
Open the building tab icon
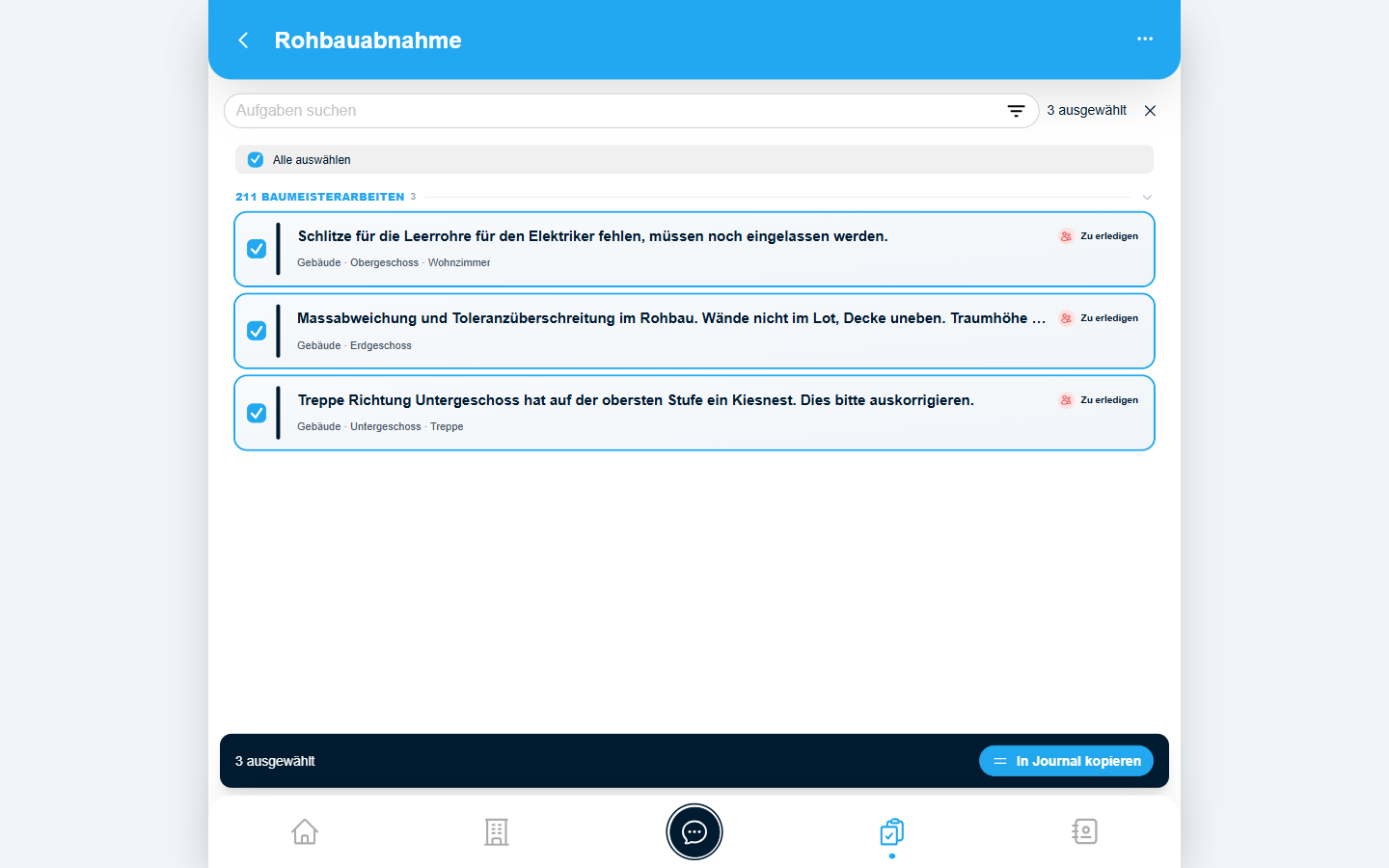click(497, 831)
